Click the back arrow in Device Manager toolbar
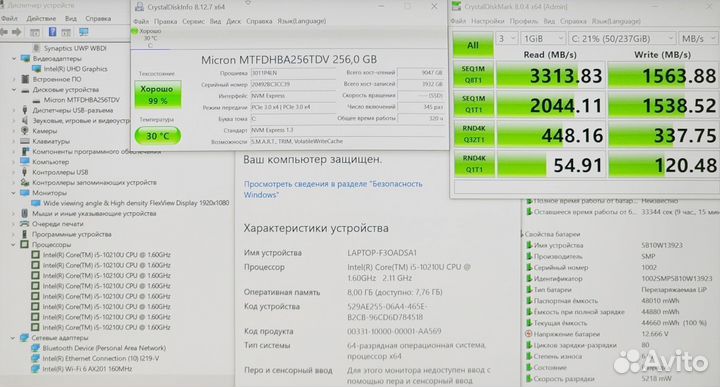The height and width of the screenshot is (387, 720). tap(4, 32)
